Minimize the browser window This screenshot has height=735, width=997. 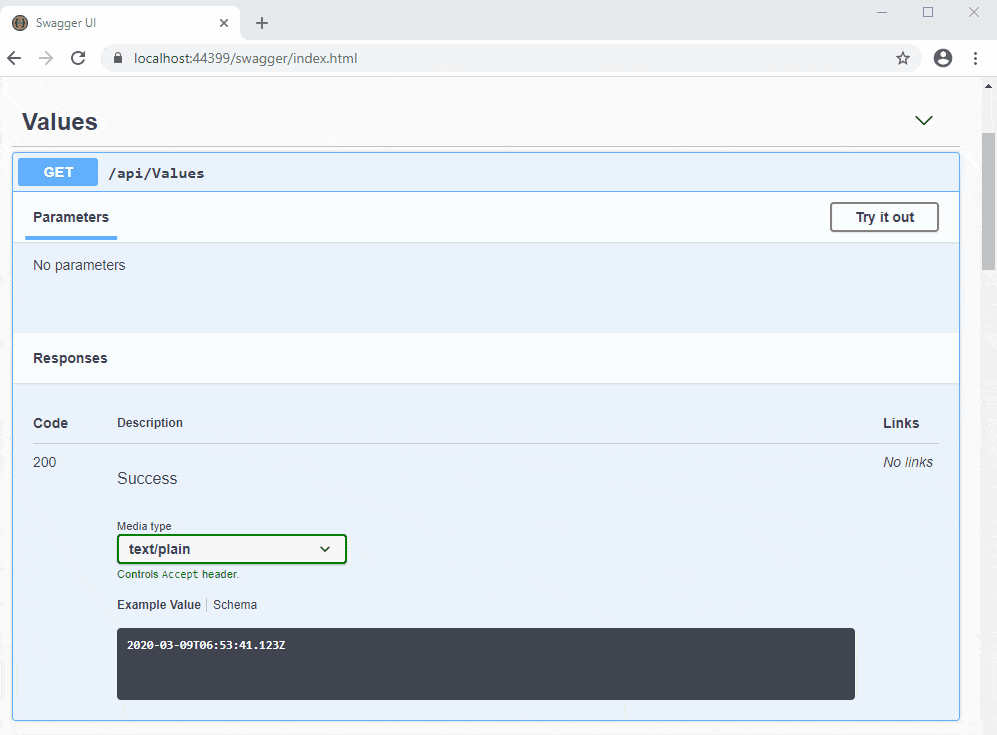[881, 13]
